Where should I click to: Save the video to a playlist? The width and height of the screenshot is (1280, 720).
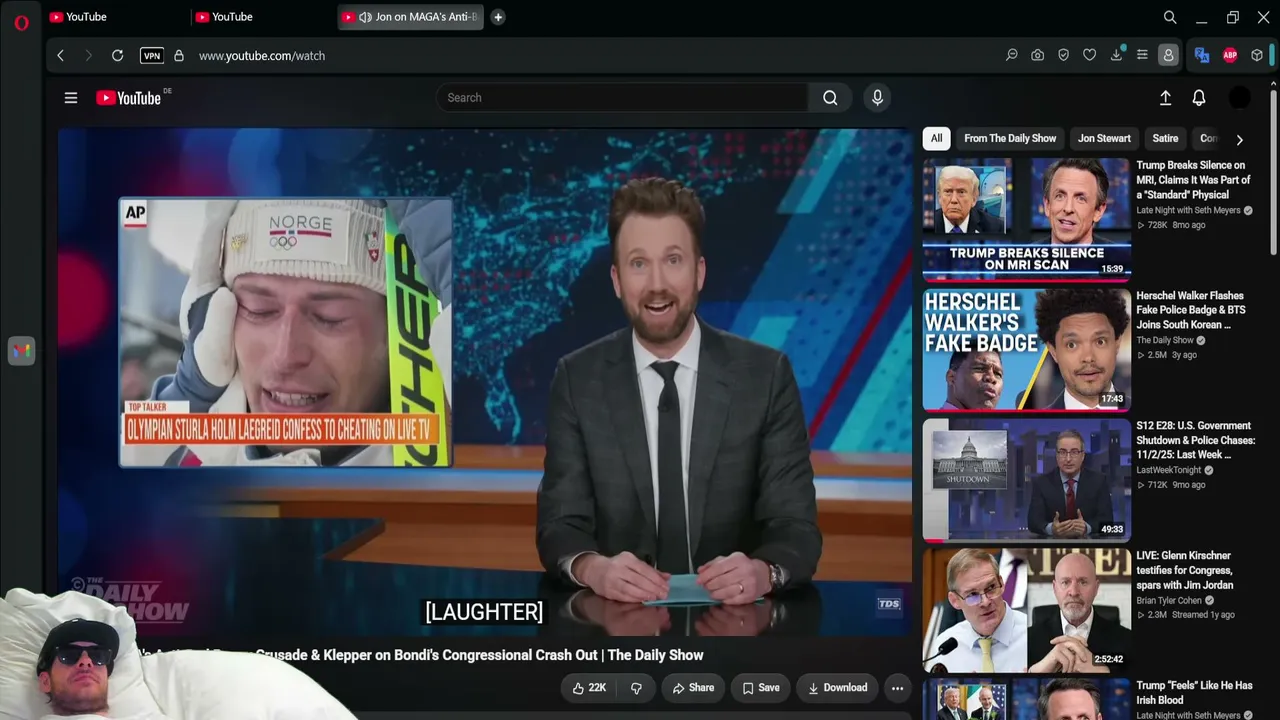tap(761, 688)
